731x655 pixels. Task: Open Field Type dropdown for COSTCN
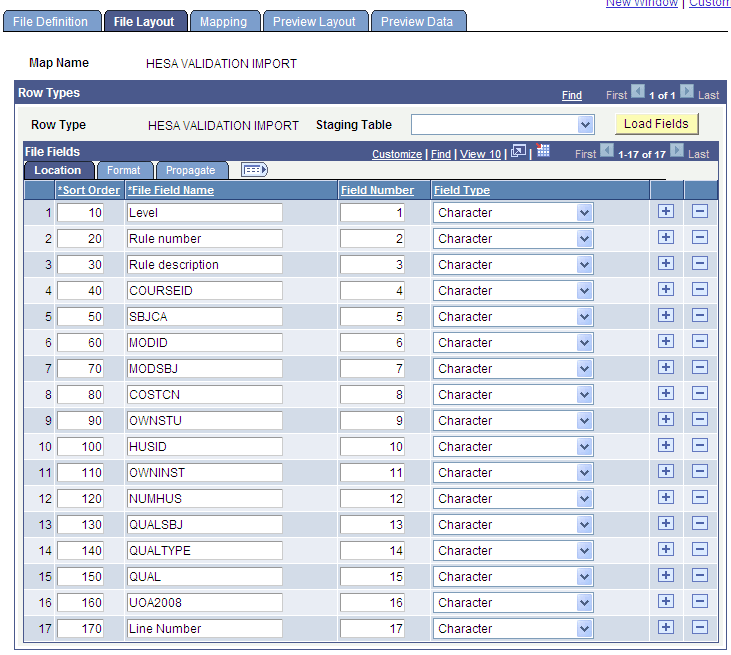coord(584,394)
